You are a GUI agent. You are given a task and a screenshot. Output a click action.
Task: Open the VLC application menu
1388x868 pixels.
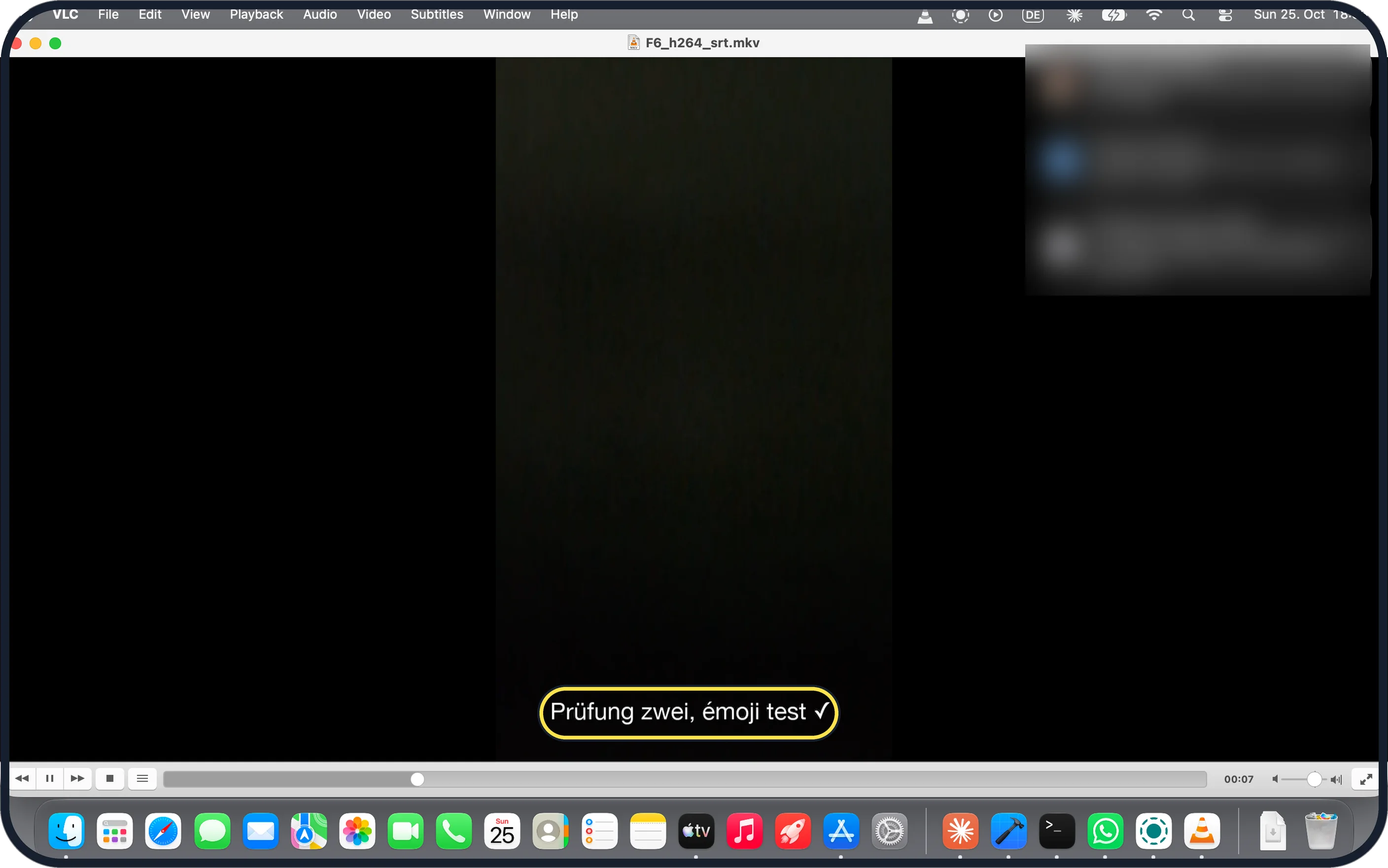click(66, 14)
